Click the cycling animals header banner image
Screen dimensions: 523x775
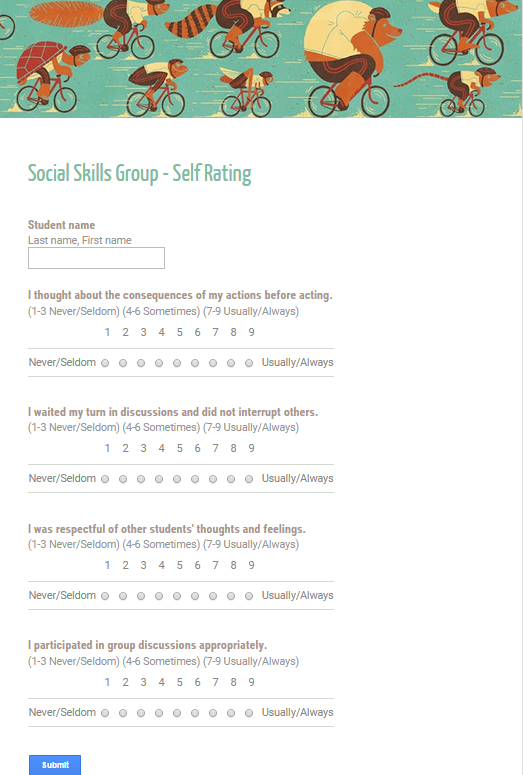click(x=261, y=59)
